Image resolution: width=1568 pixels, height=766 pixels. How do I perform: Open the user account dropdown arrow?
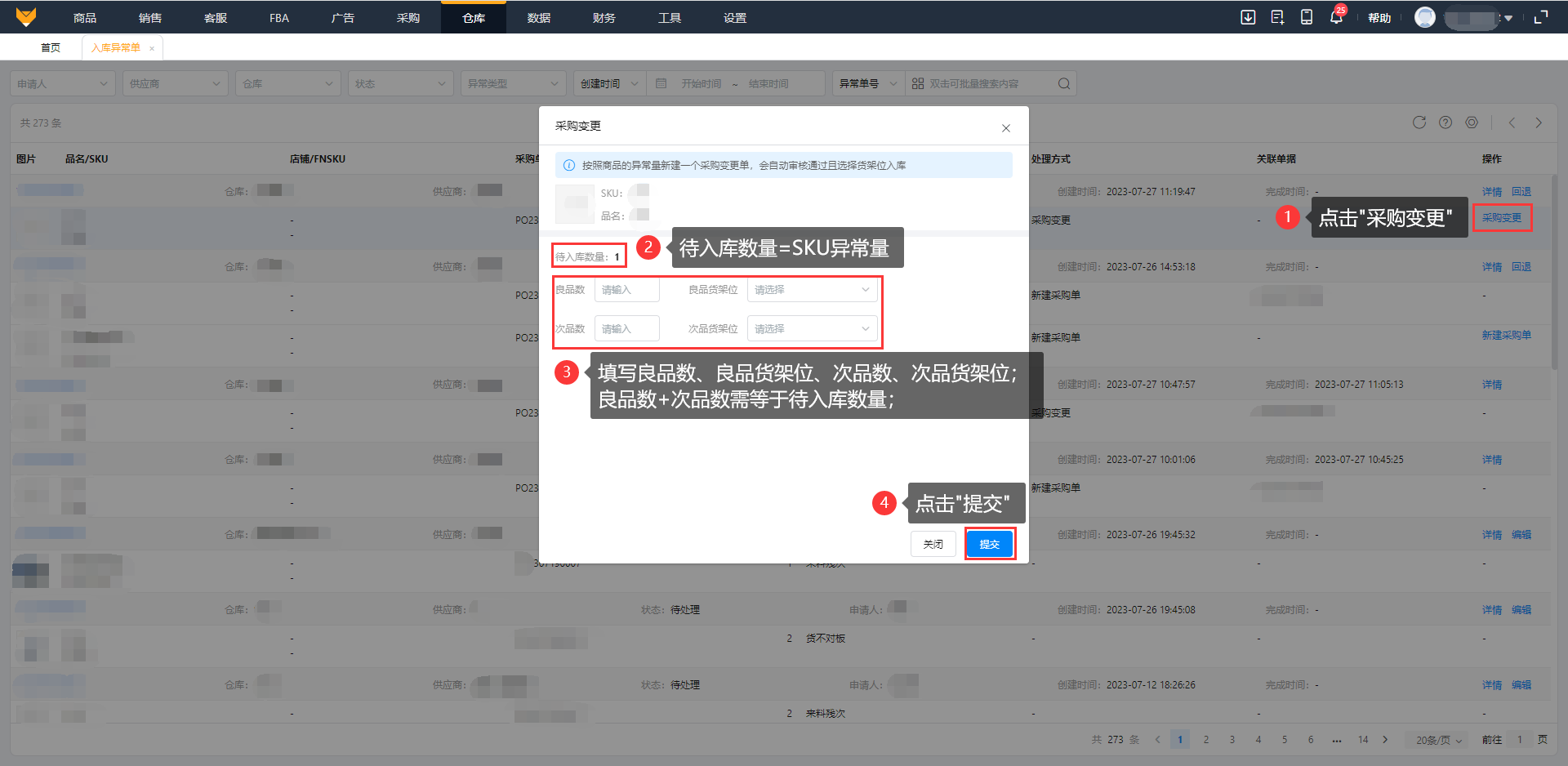[1508, 18]
